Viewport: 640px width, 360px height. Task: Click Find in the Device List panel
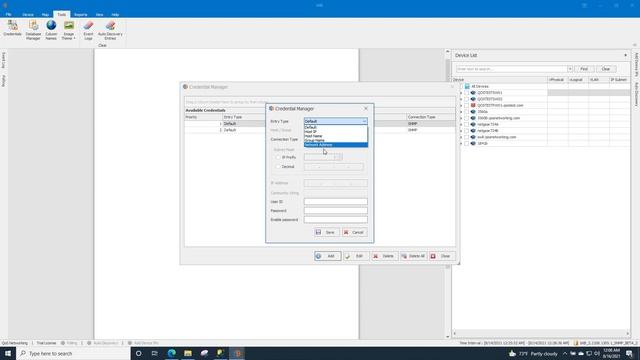coord(584,69)
